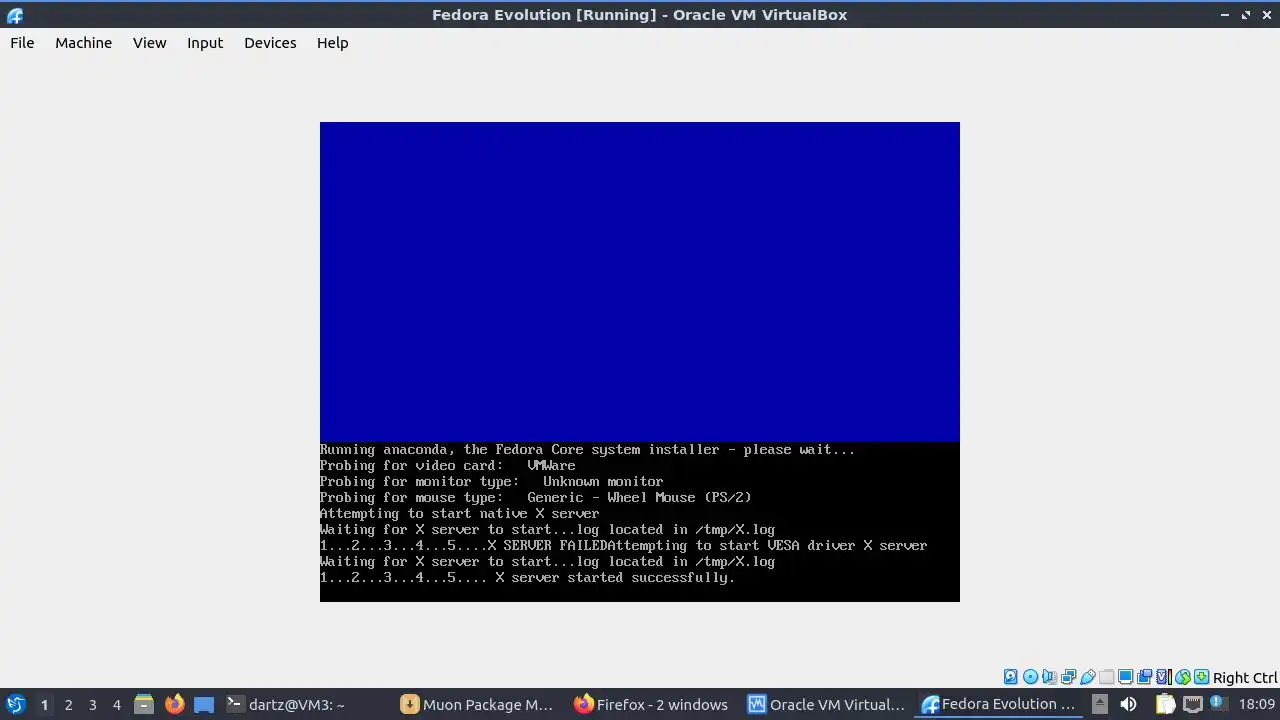The width and height of the screenshot is (1280, 720).
Task: Switch to workspace 2
Action: [x=68, y=705]
